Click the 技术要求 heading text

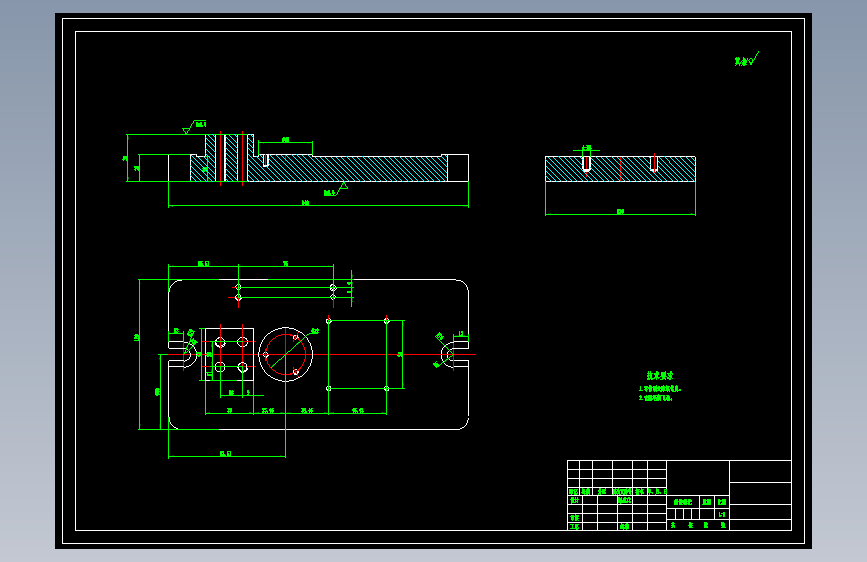[660, 376]
